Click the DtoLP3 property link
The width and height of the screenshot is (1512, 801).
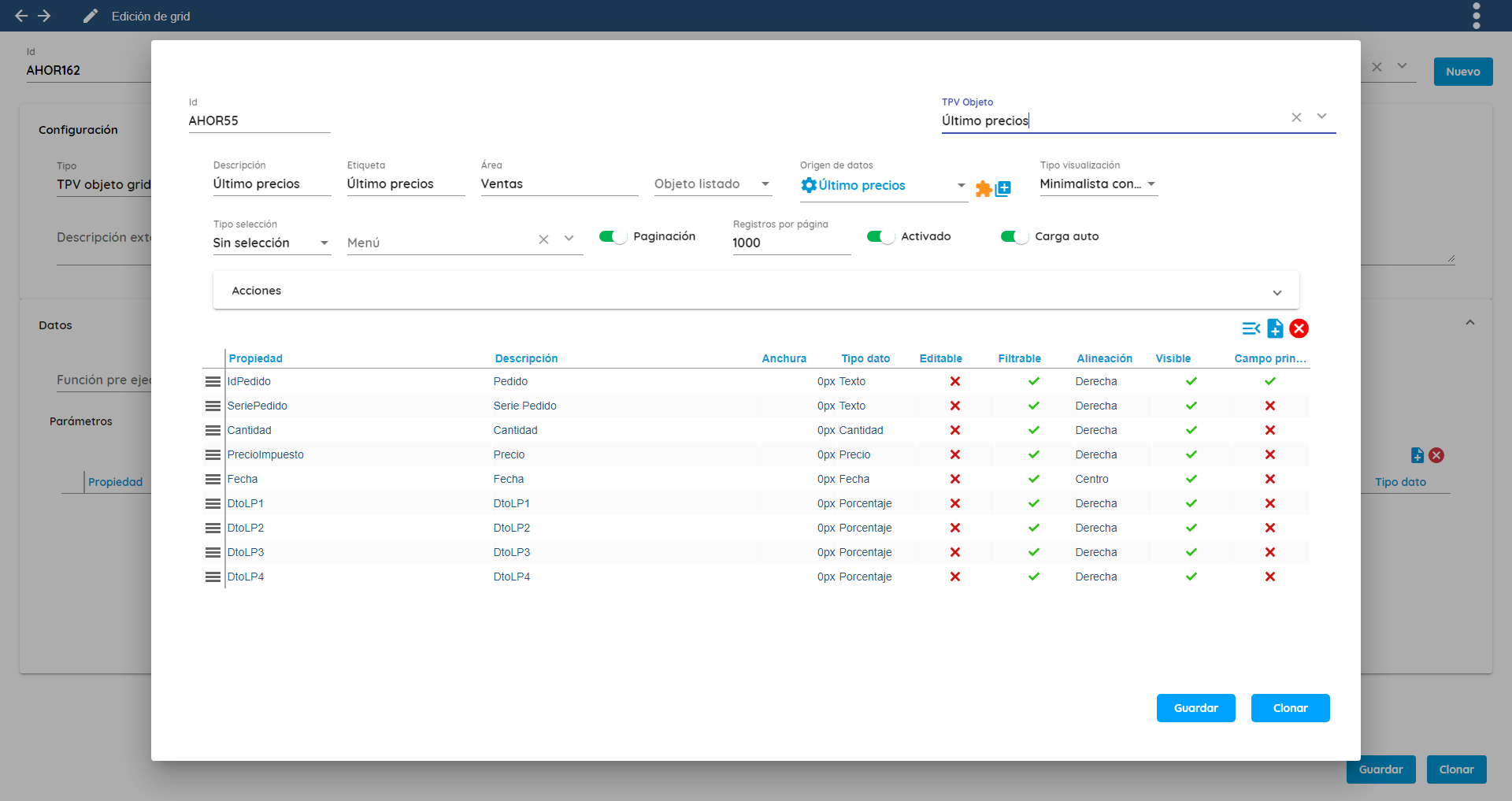click(x=246, y=552)
